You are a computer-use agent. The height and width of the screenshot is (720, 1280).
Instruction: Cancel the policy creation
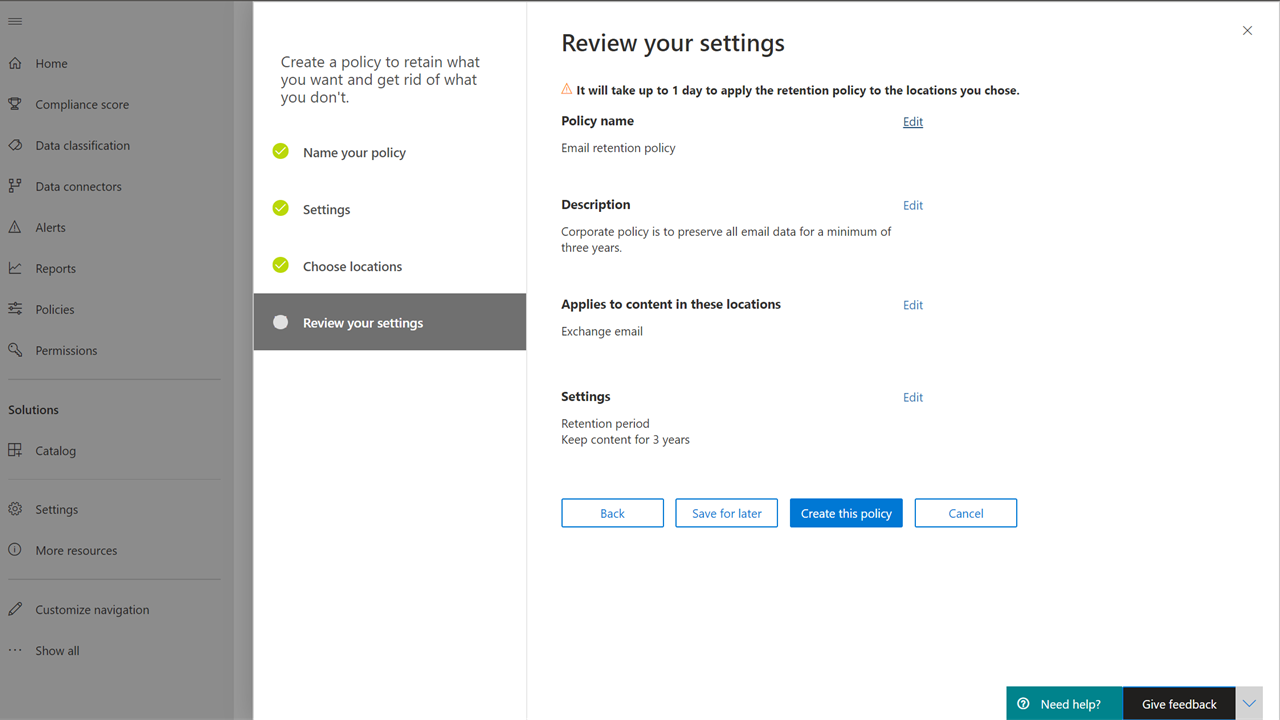pyautogui.click(x=966, y=513)
